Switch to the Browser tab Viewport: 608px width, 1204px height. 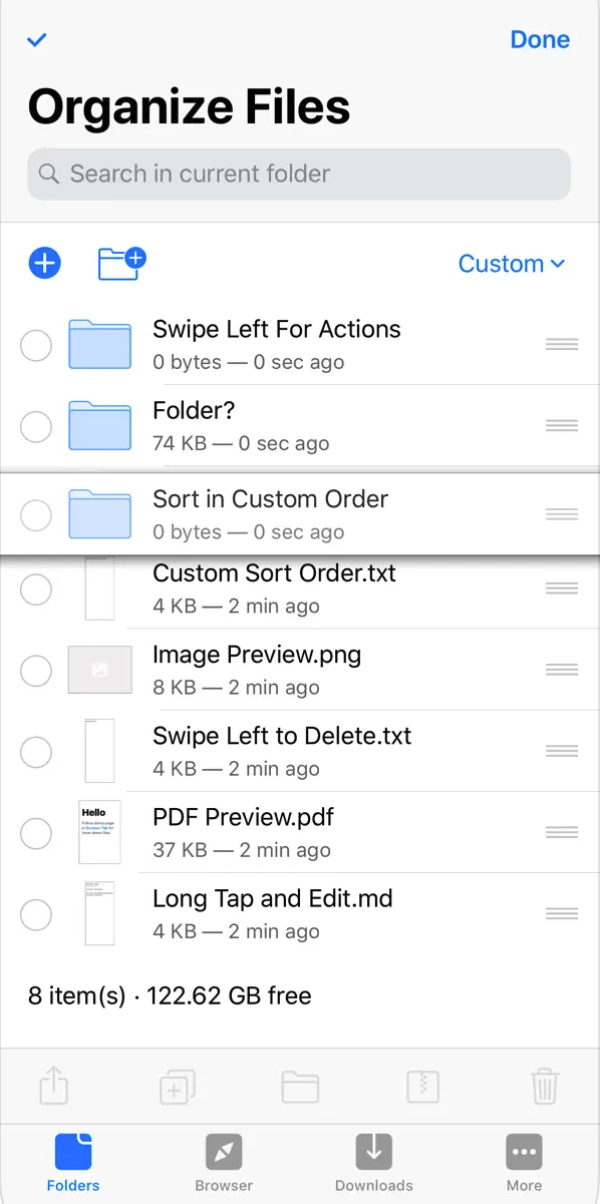point(224,1163)
